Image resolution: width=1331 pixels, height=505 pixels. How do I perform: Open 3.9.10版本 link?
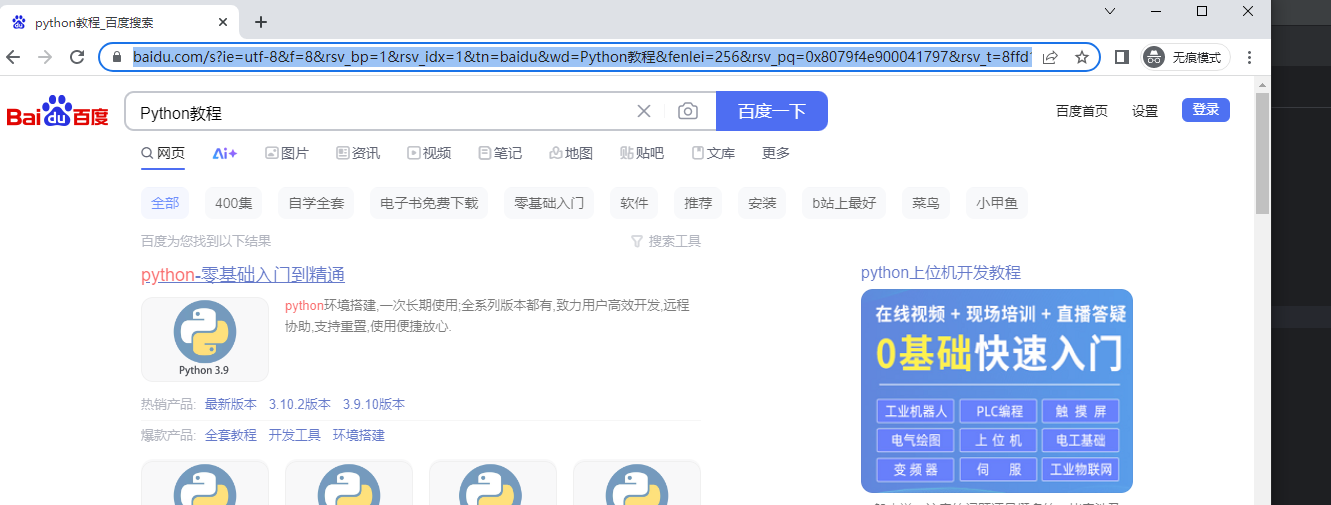click(374, 404)
